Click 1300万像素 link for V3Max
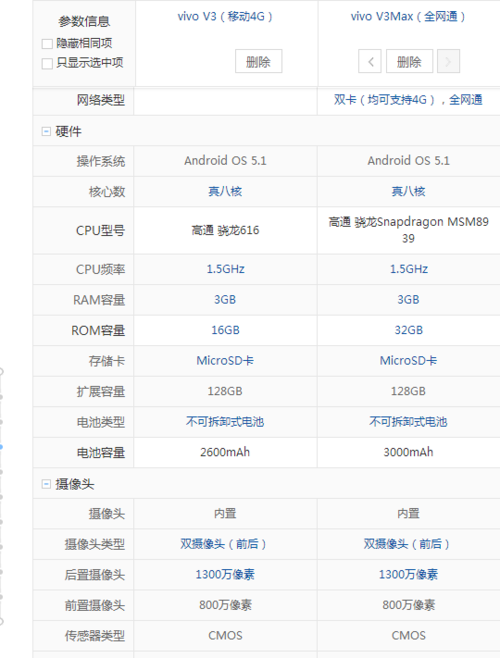 tap(408, 574)
